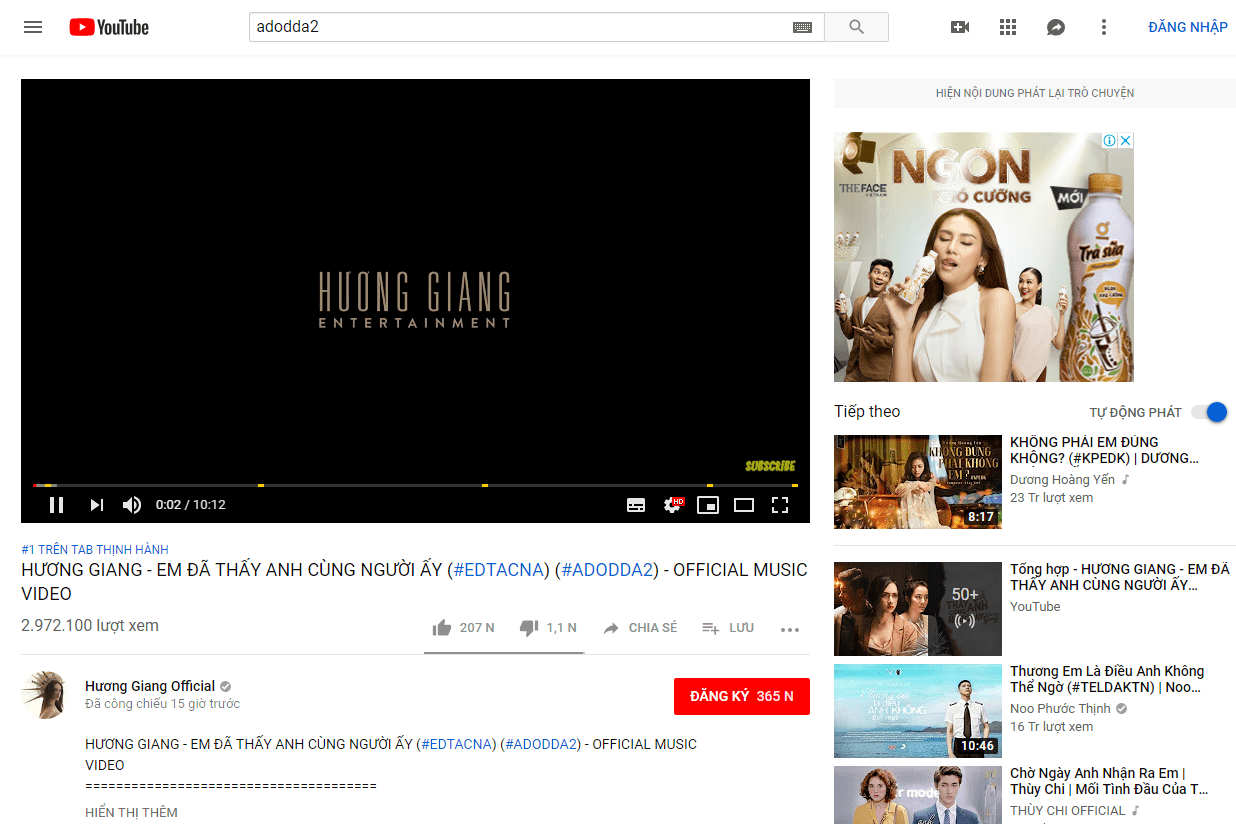Click the search magnifier button

tap(856, 27)
